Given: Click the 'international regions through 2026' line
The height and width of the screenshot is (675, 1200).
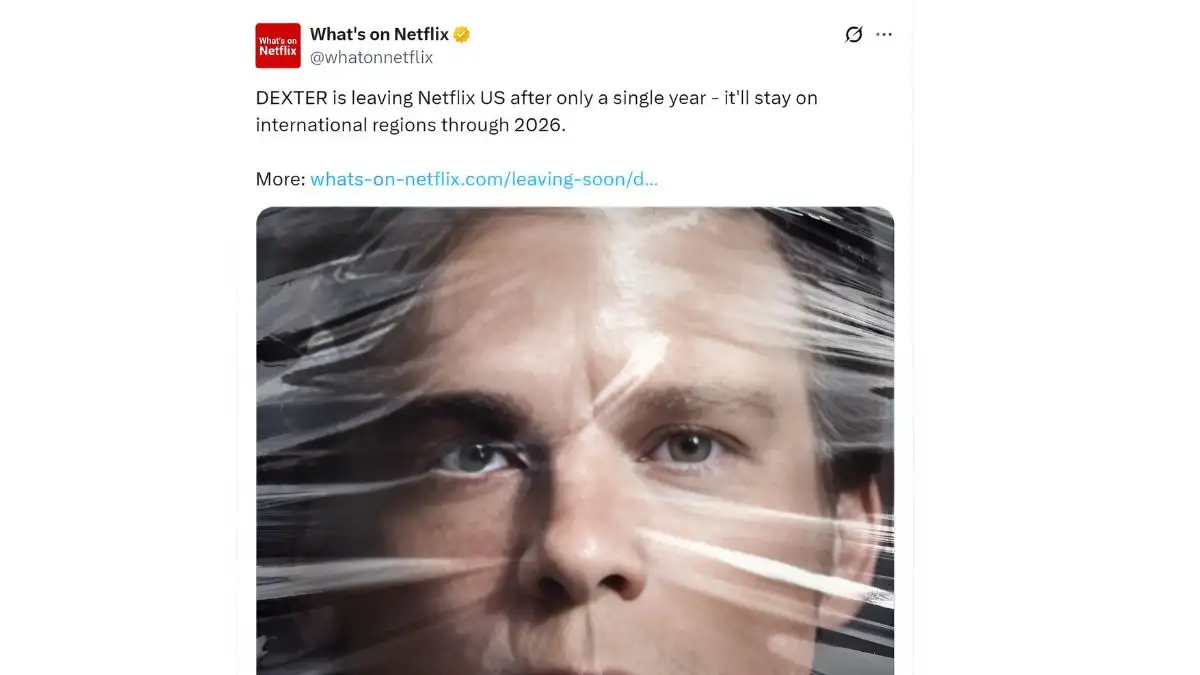Looking at the screenshot, I should click(x=418, y=125).
